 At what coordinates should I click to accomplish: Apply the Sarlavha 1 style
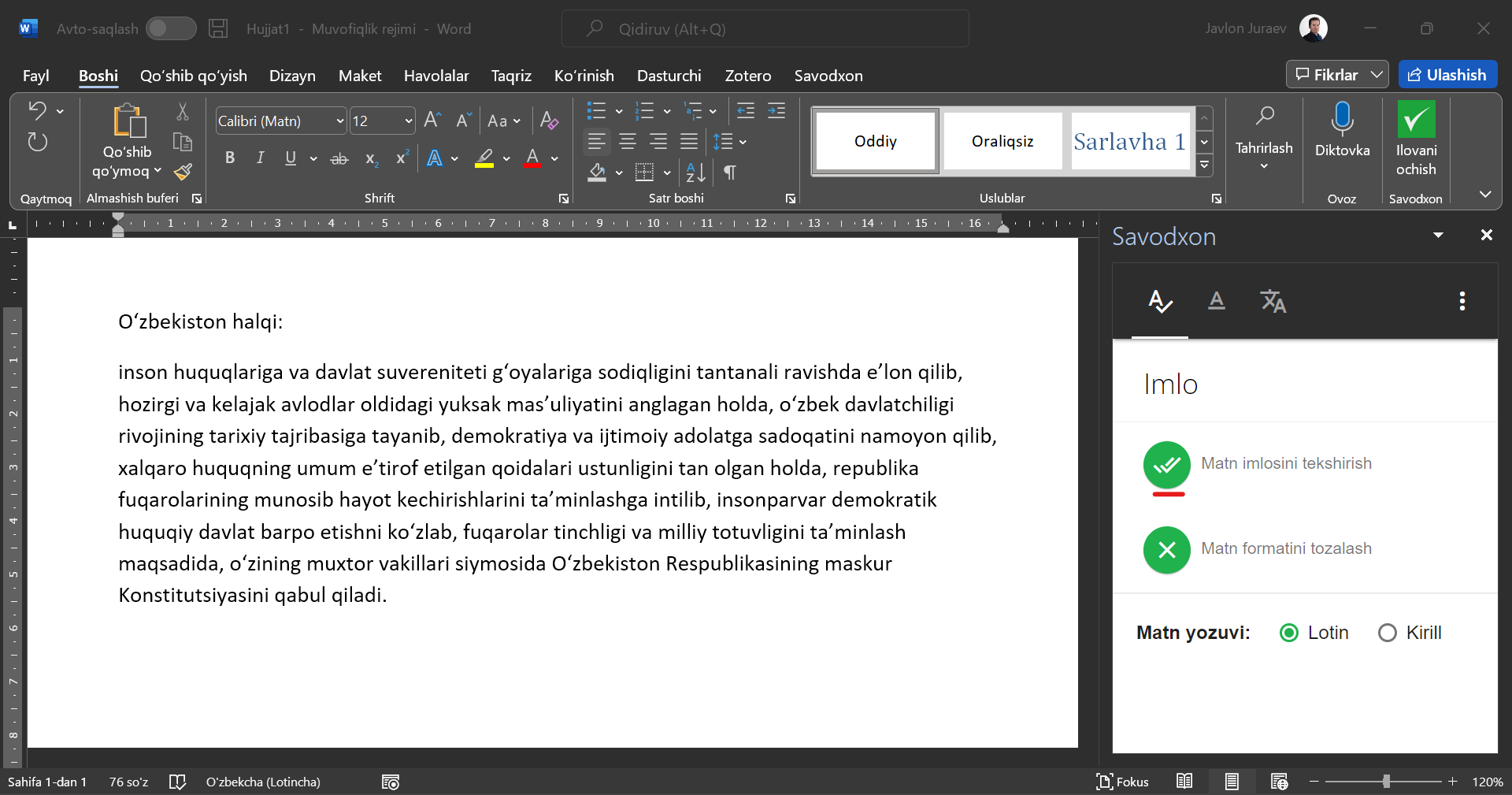pyautogui.click(x=1128, y=142)
